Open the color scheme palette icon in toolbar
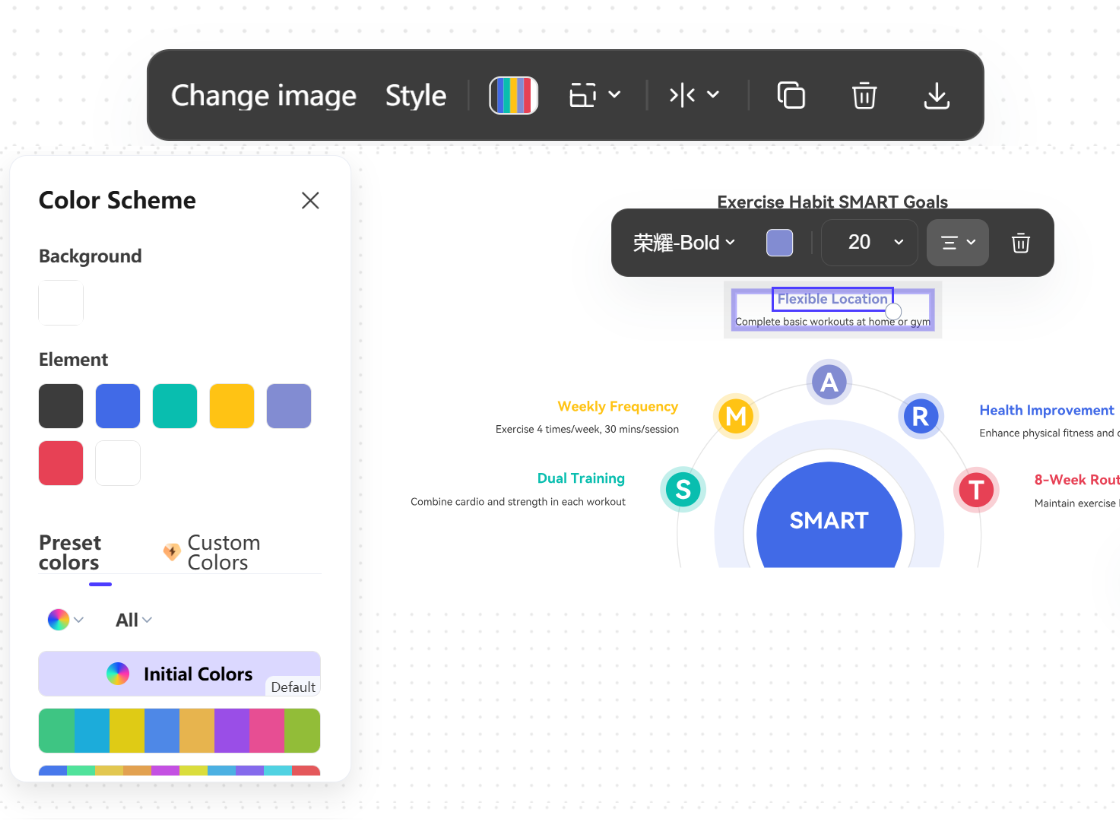 pos(513,95)
